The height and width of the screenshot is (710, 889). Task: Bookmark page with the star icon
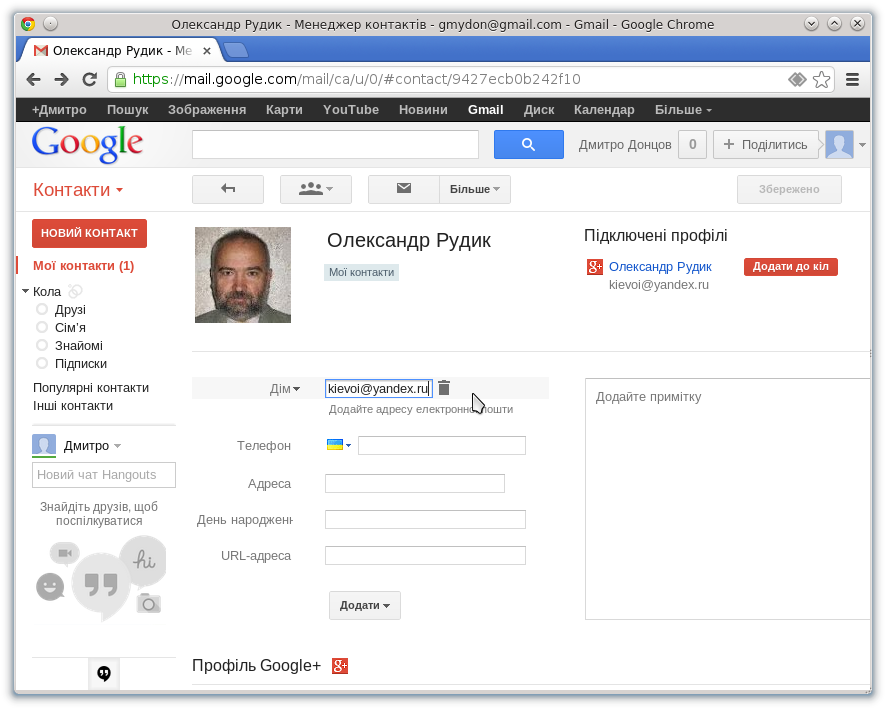tap(822, 79)
